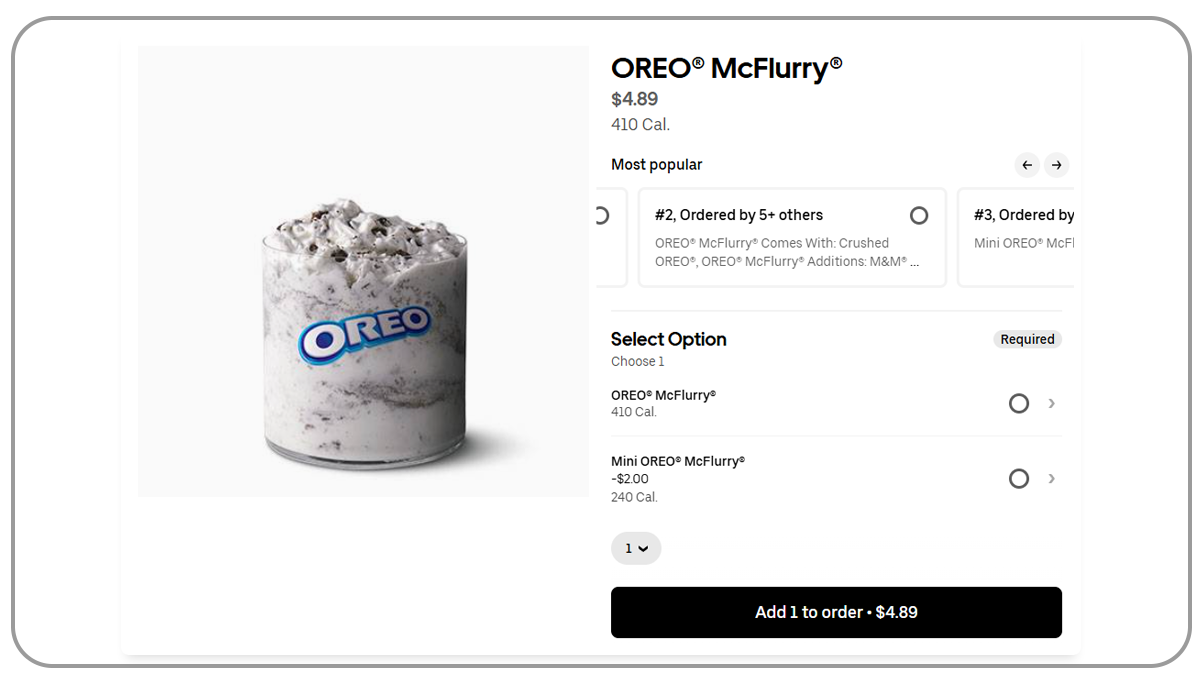Select the partially visible first popular card radio
The width and height of the screenshot is (1202, 684).
pyautogui.click(x=602, y=216)
